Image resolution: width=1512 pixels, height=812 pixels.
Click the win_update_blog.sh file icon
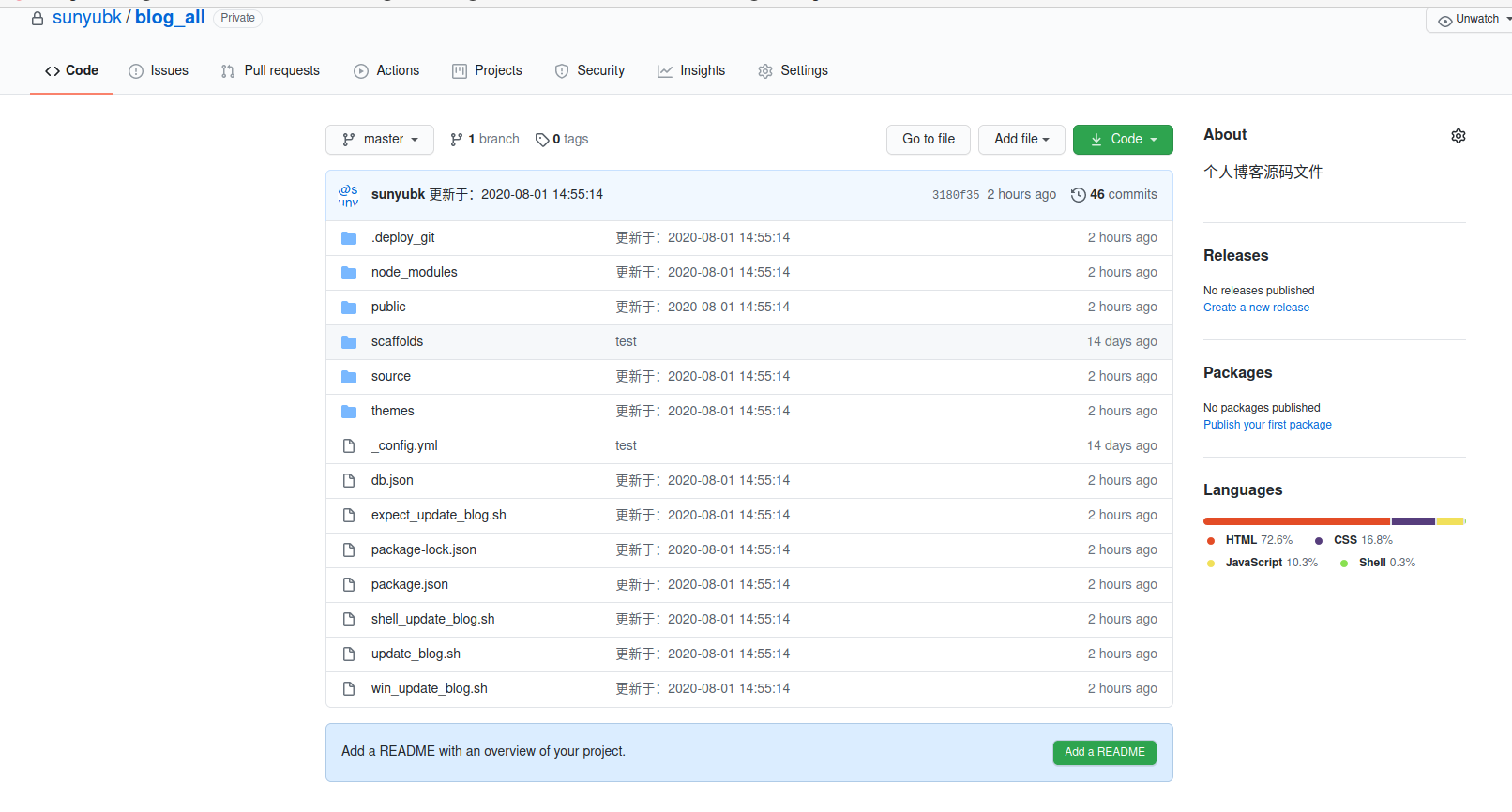(x=349, y=689)
